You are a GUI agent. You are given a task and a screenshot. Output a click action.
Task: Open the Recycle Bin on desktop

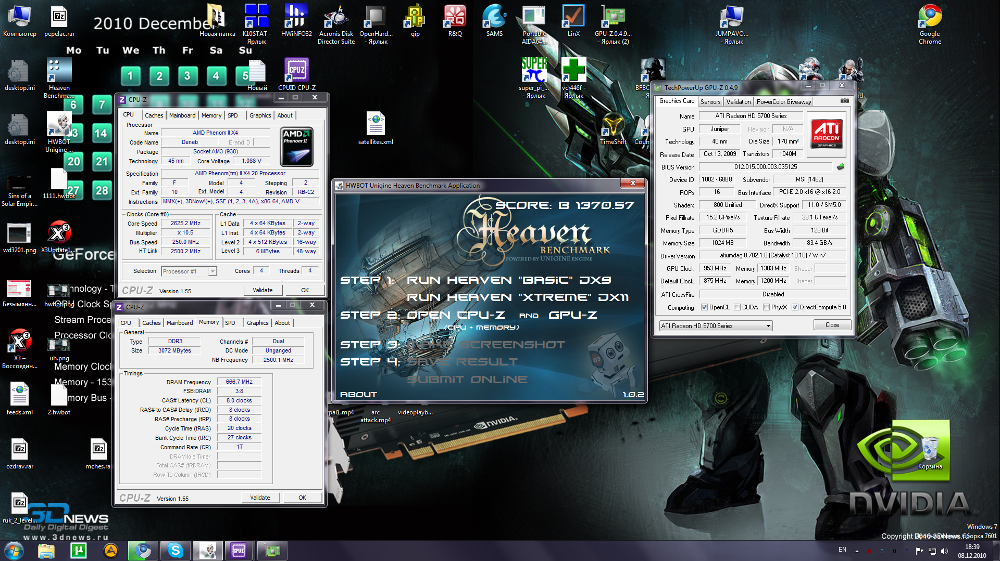(930, 453)
